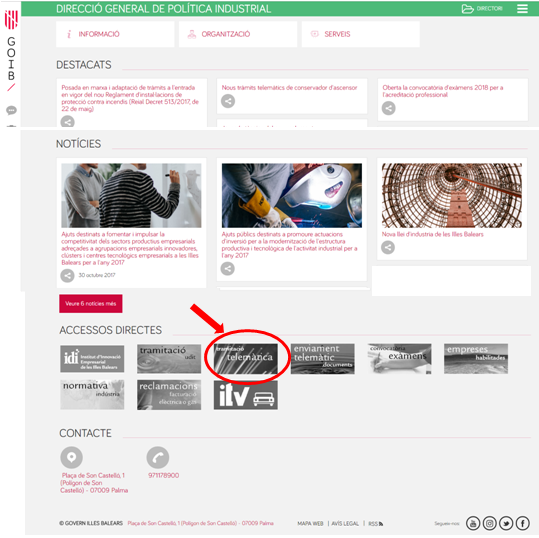Open the Informació menu
Viewport: 539px width, 538px height.
tap(115, 34)
